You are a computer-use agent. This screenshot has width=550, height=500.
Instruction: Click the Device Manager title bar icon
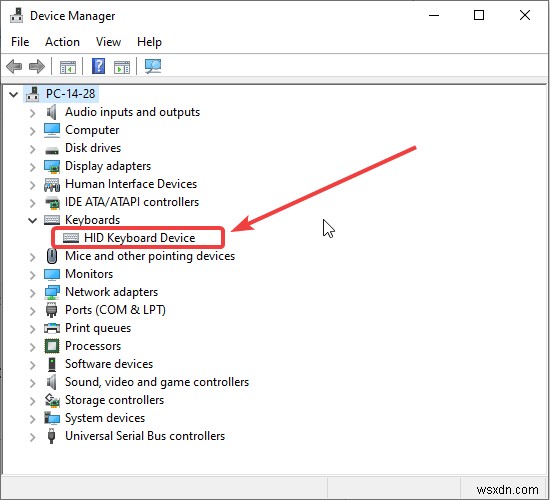point(16,15)
